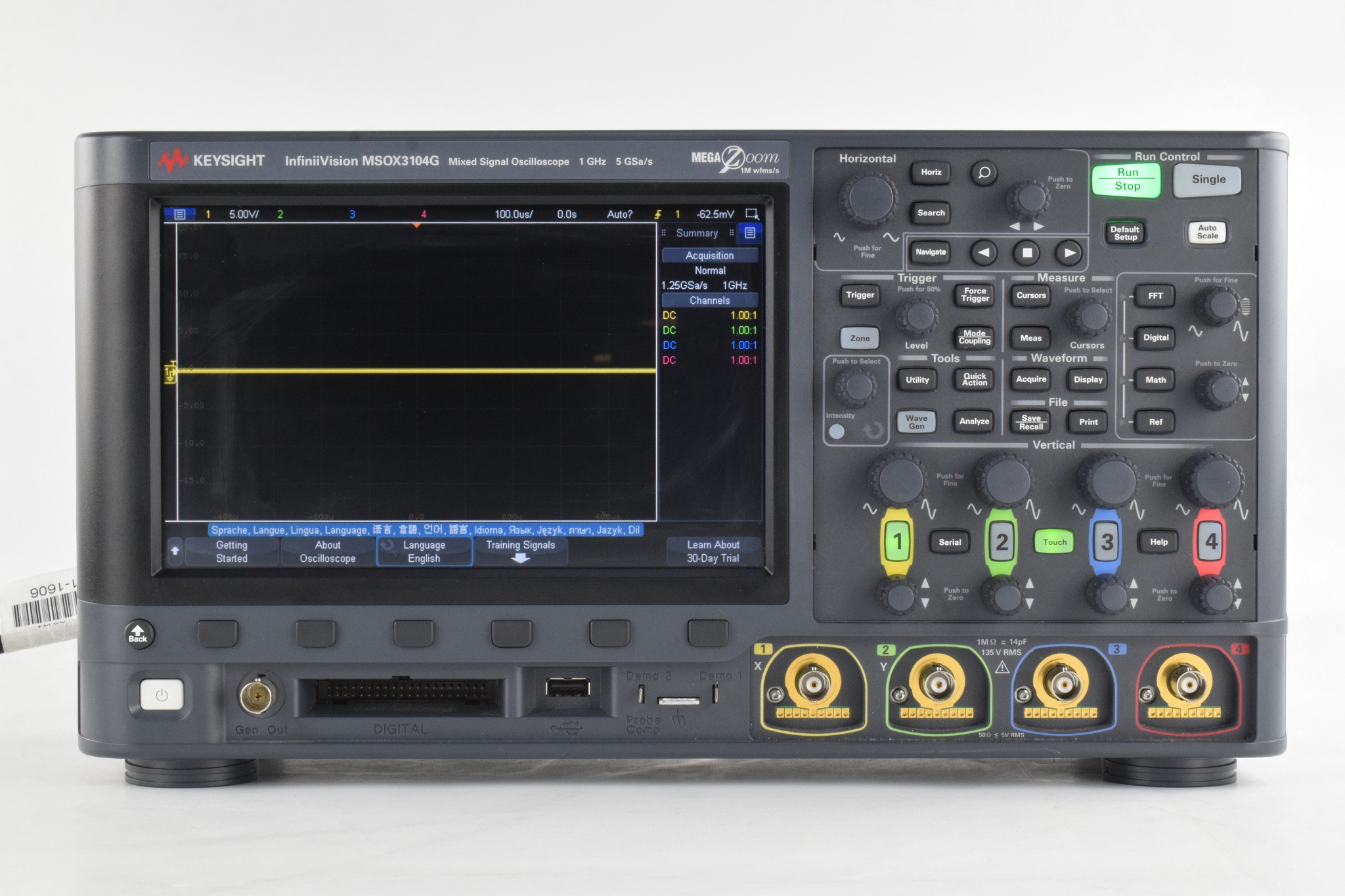Viewport: 1345px width, 896px height.
Task: Click the Serial button
Action: [x=950, y=542]
